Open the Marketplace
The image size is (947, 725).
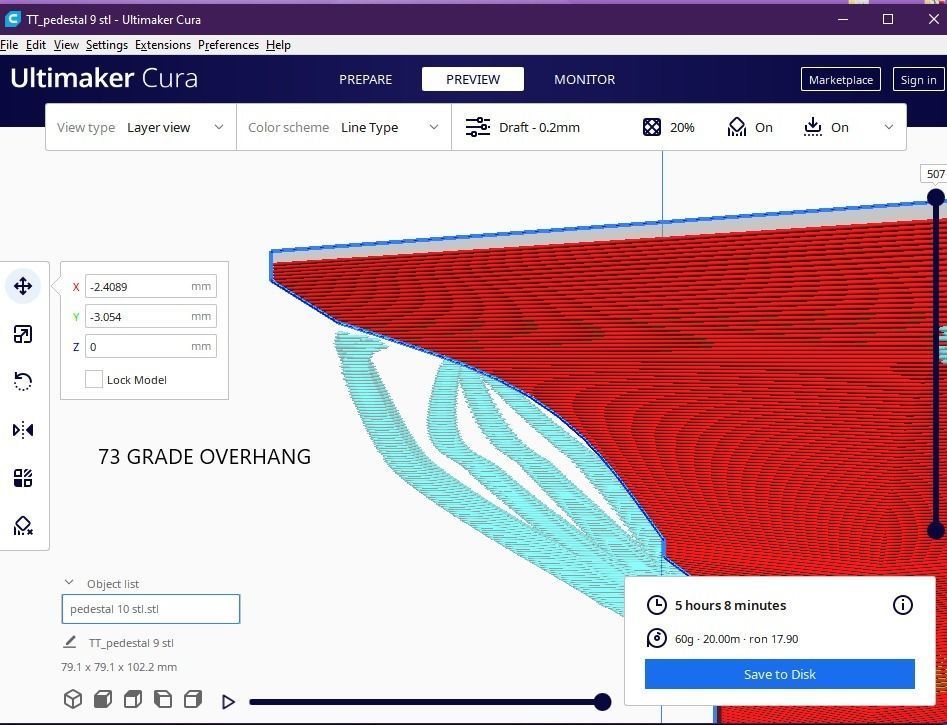click(841, 79)
